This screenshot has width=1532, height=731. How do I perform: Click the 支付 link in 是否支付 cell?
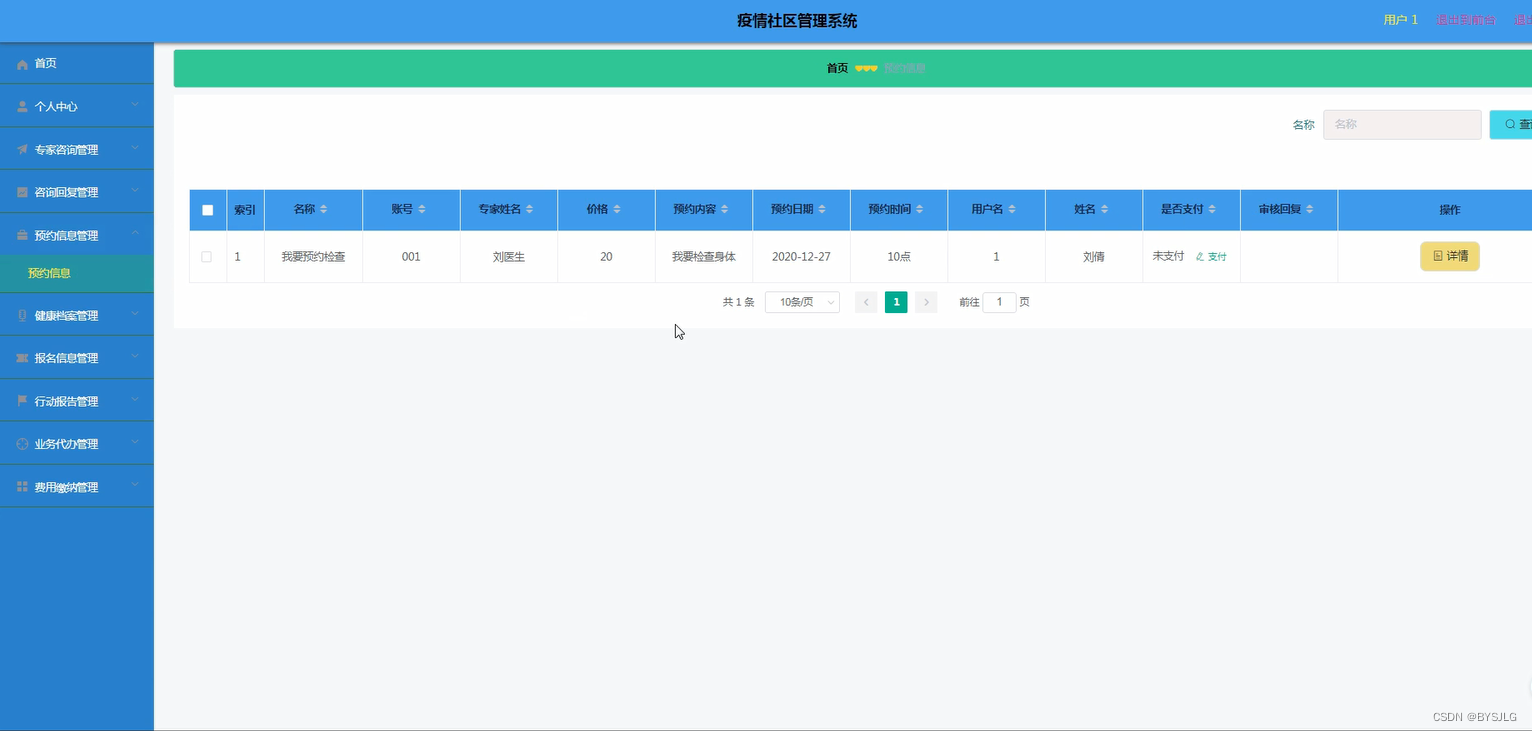1211,257
